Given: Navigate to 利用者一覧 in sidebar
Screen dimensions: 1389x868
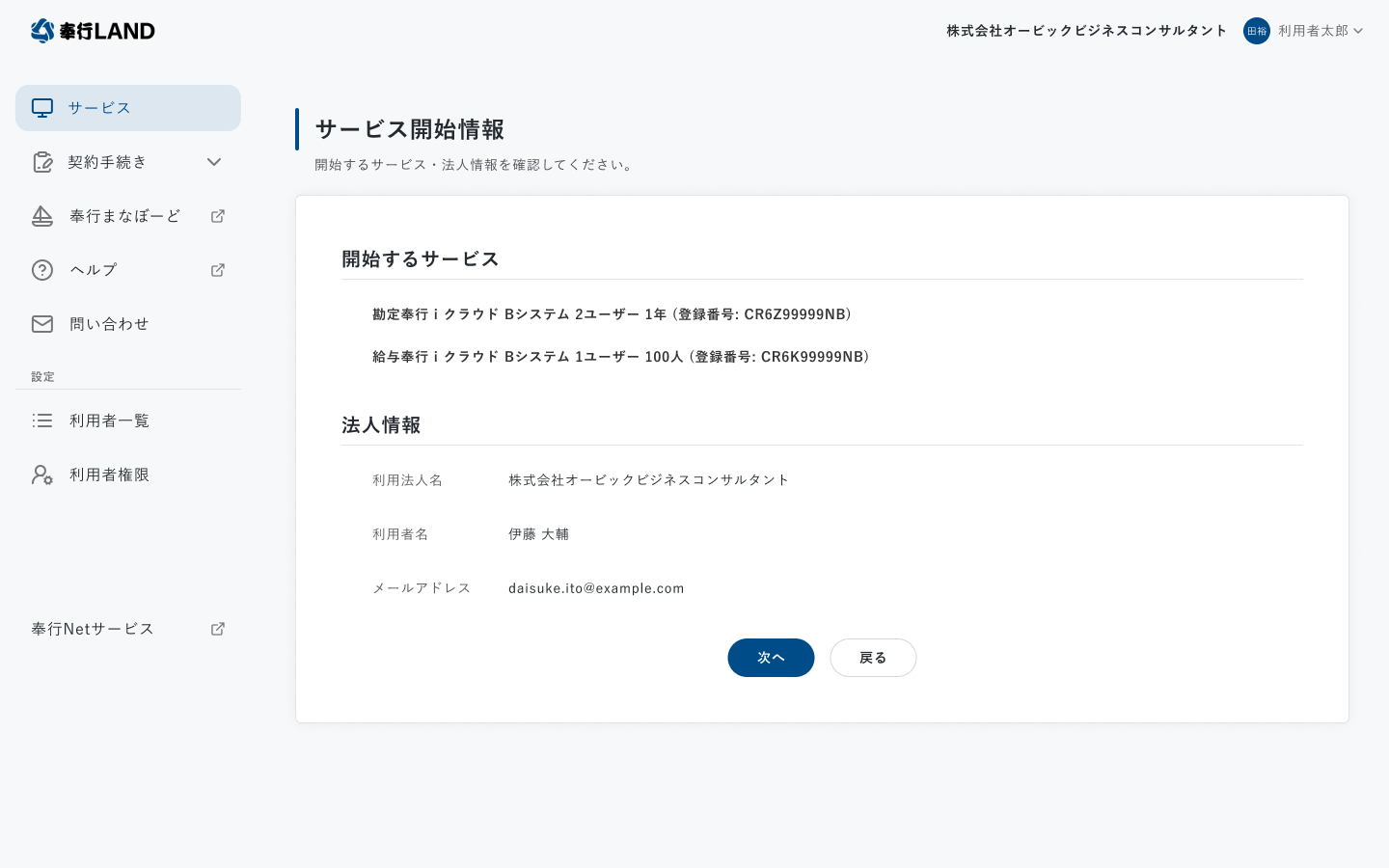Looking at the screenshot, I should (110, 420).
